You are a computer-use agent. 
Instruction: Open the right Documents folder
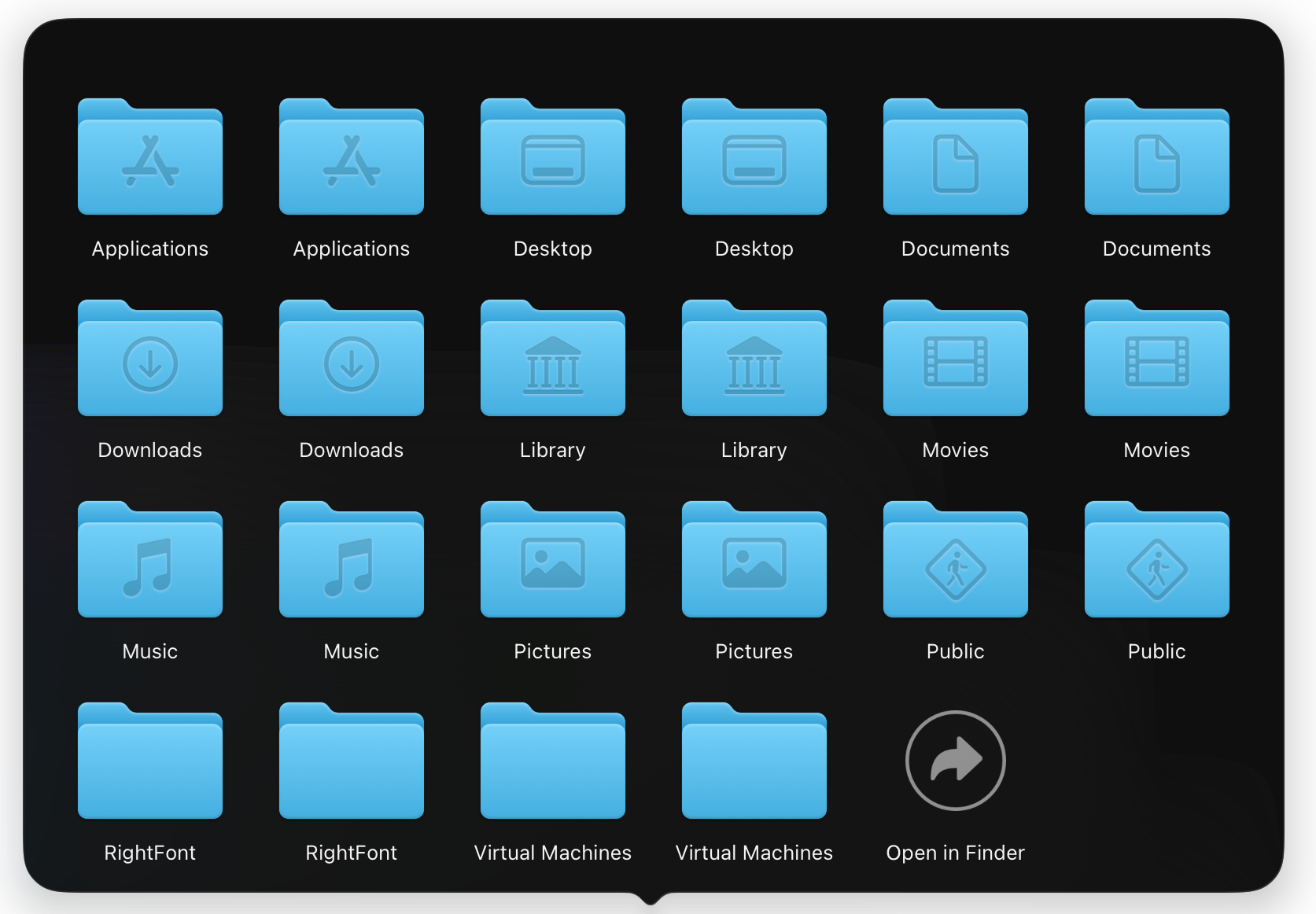click(x=1157, y=157)
